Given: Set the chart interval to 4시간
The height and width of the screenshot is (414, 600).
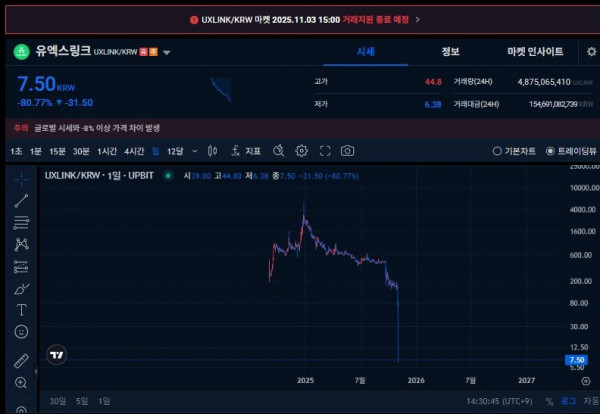Looking at the screenshot, I should (134, 151).
